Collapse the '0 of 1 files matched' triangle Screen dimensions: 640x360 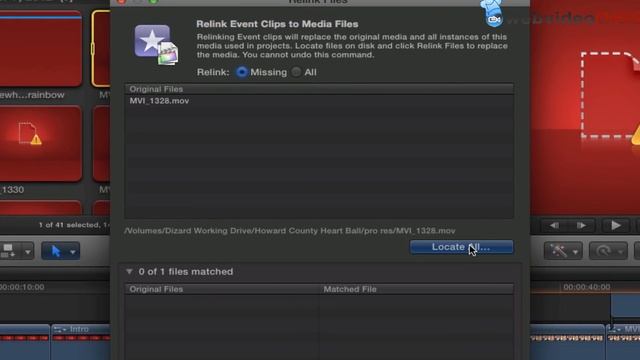click(129, 271)
